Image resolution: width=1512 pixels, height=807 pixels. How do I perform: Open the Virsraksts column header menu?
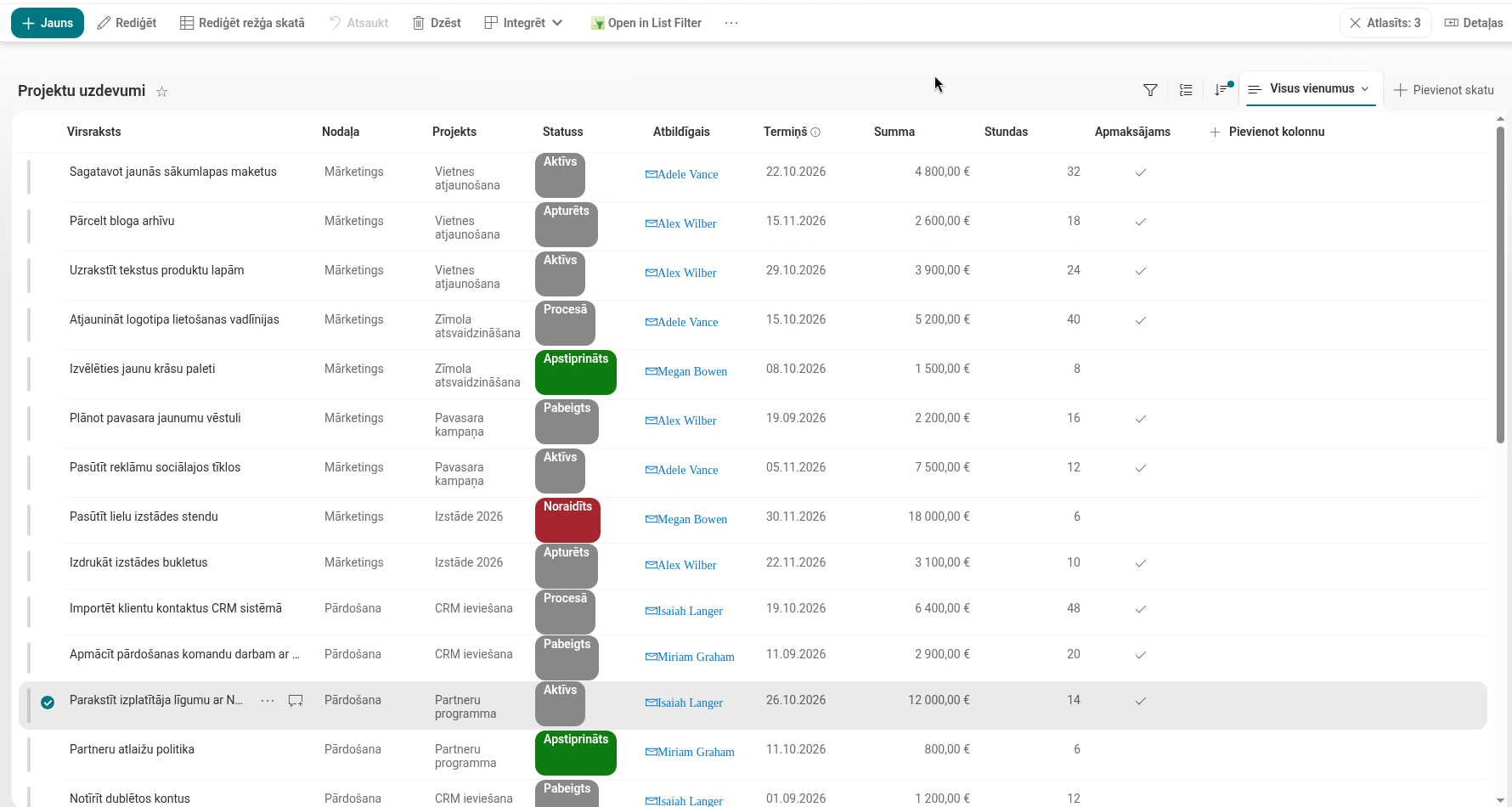pos(94,132)
